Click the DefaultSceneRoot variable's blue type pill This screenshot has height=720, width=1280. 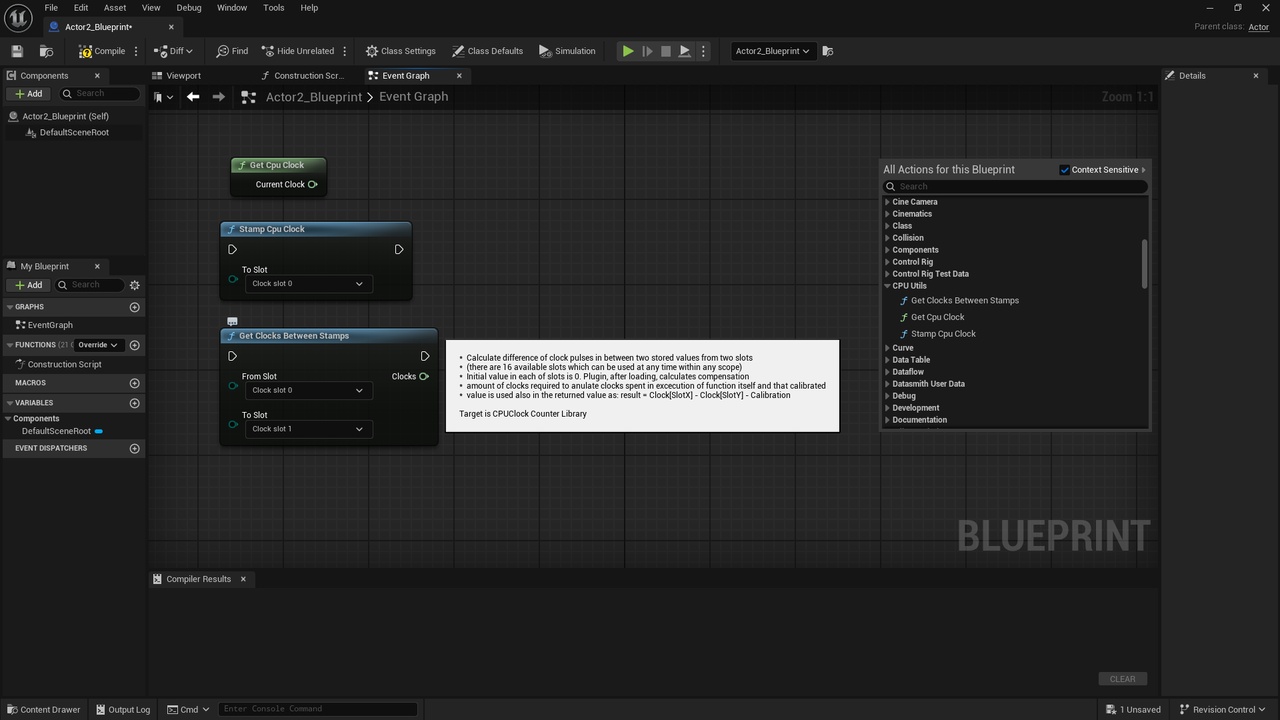[99, 431]
